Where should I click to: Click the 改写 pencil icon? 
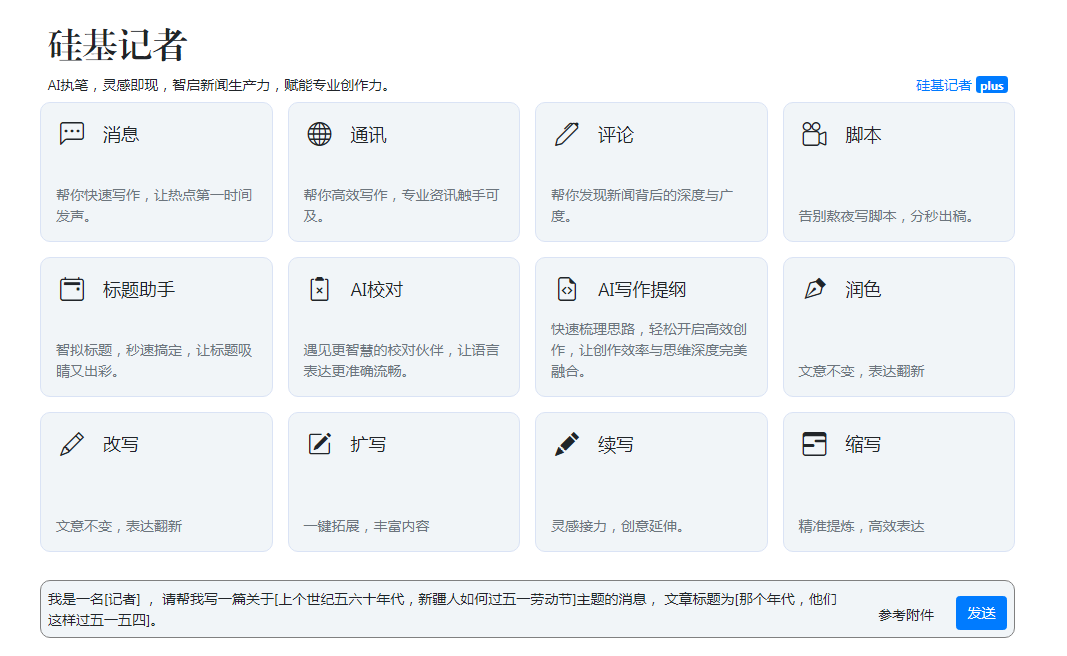point(71,444)
